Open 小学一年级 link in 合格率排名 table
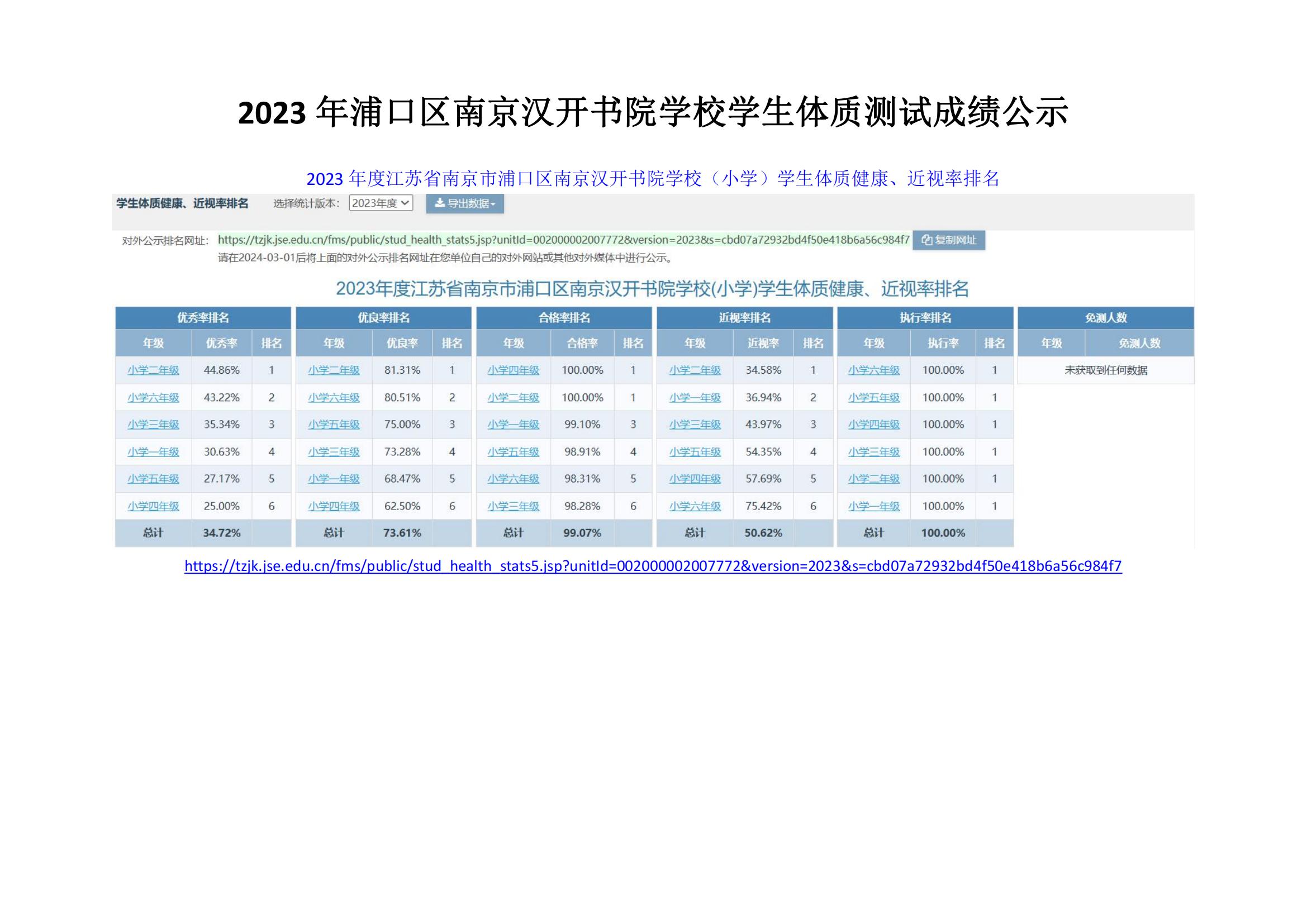The height and width of the screenshot is (924, 1307). click(x=514, y=425)
